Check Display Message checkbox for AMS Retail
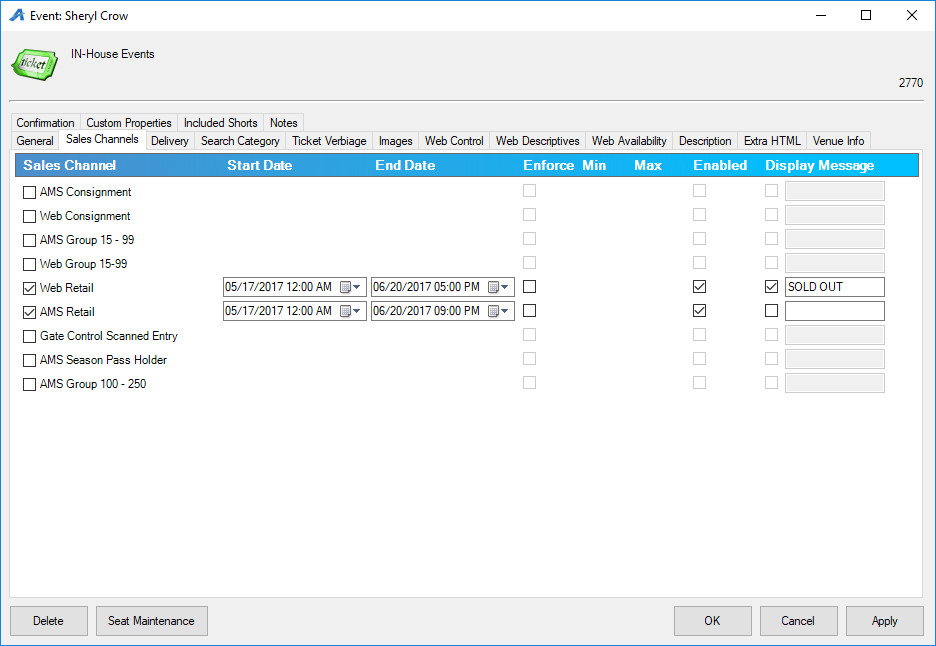This screenshot has height=646, width=936. tap(771, 310)
